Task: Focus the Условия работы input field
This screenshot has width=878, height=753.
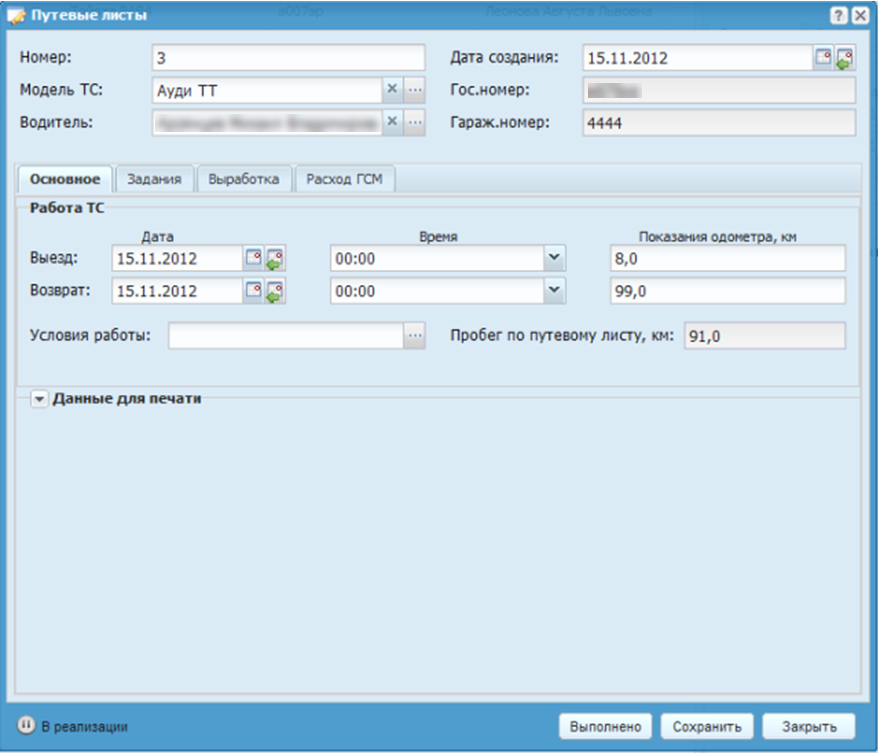Action: pos(286,335)
